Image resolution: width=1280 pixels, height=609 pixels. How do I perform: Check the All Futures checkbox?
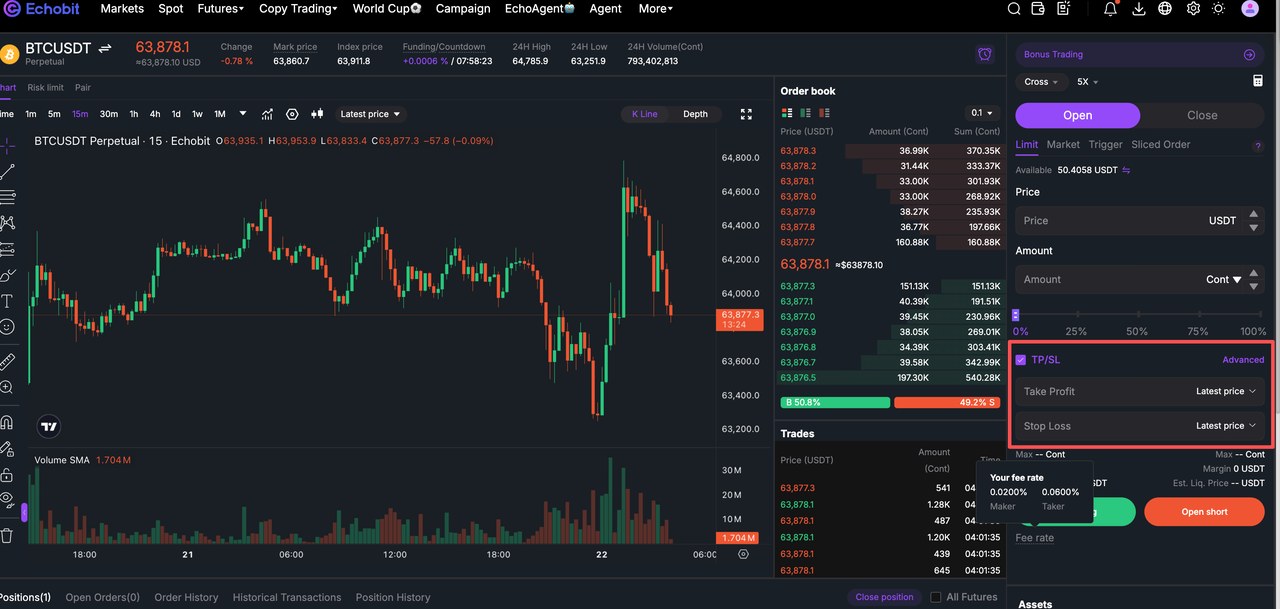click(x=936, y=597)
